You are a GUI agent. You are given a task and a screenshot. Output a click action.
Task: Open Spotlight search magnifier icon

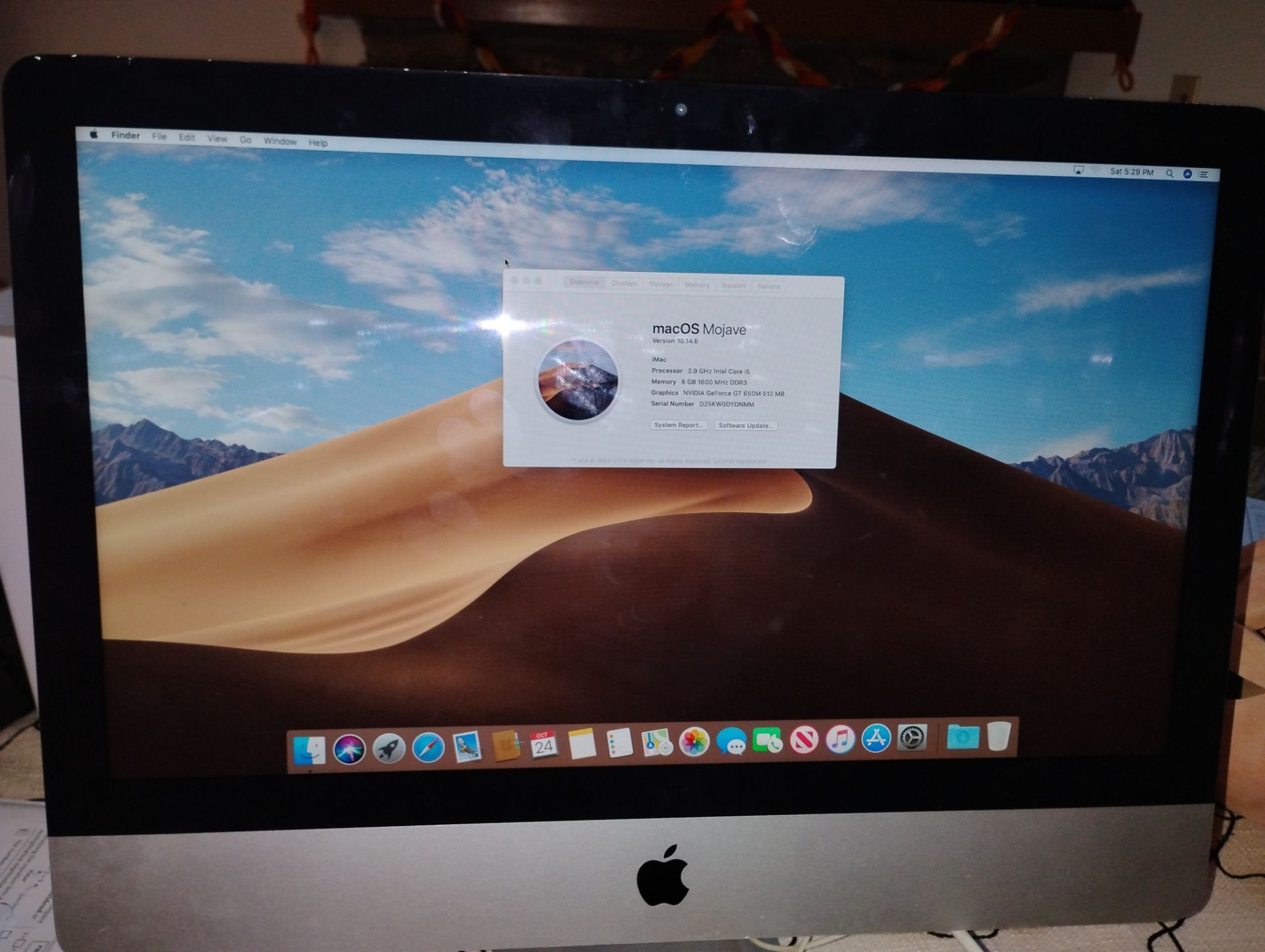(1169, 173)
